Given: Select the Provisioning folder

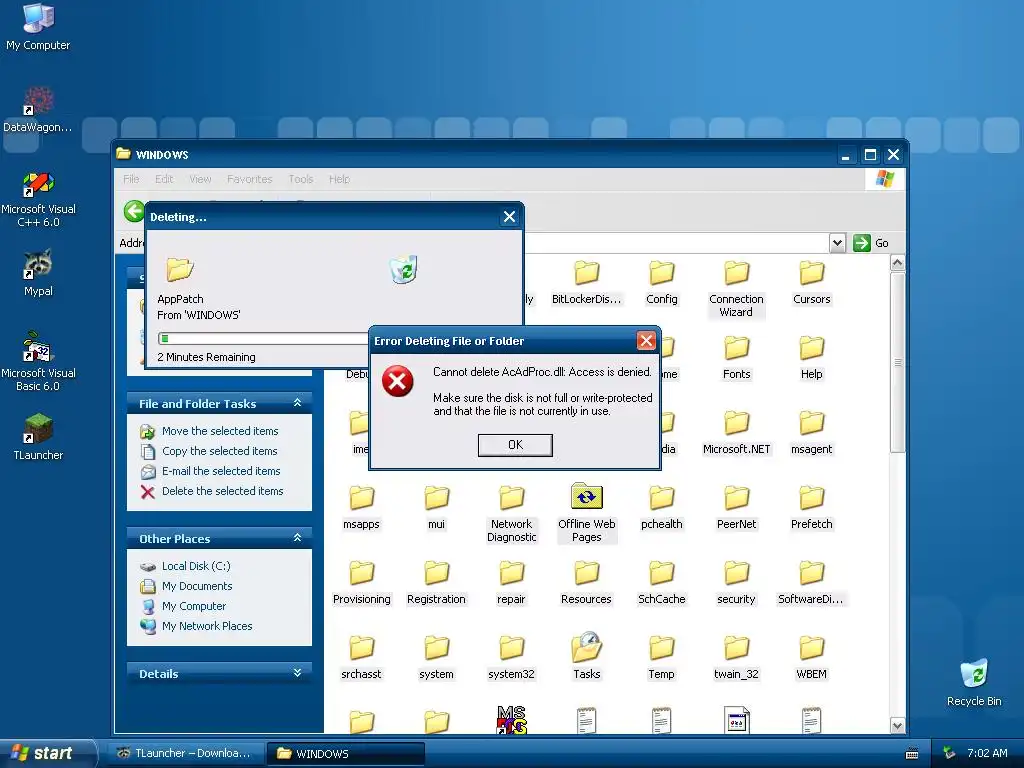Looking at the screenshot, I should coord(361,583).
